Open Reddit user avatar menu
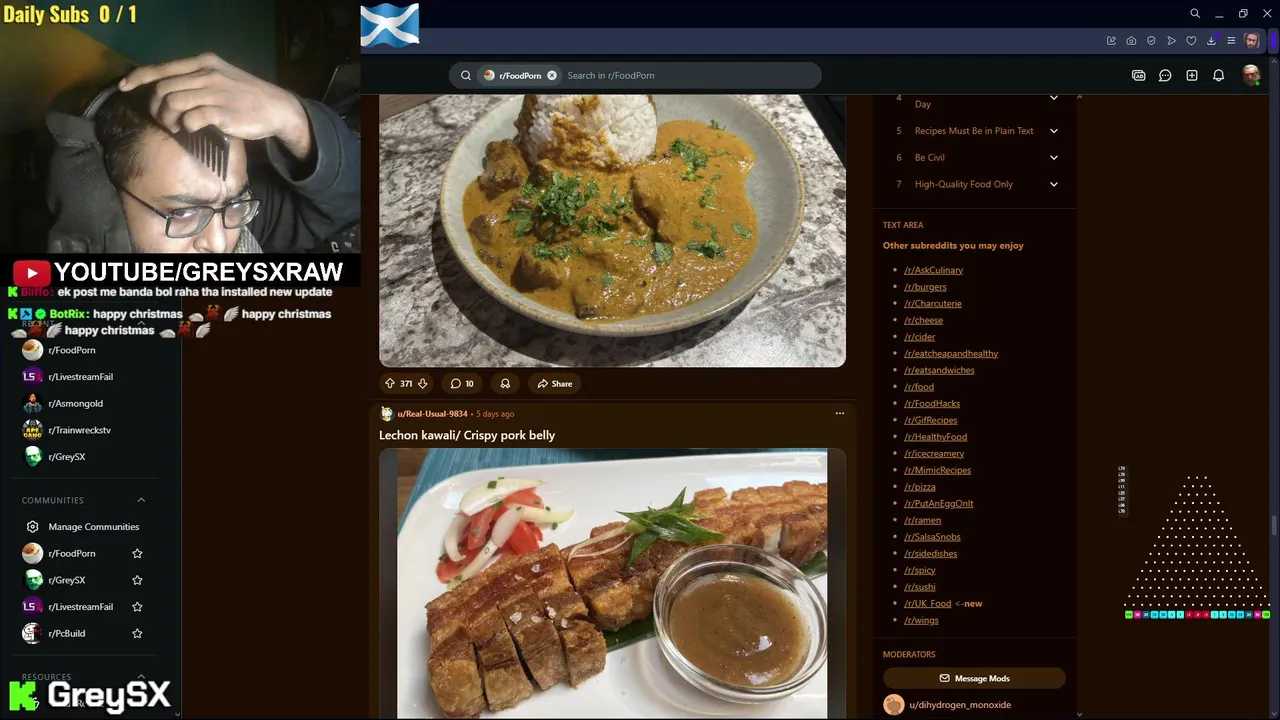1280x720 pixels. tap(1251, 75)
